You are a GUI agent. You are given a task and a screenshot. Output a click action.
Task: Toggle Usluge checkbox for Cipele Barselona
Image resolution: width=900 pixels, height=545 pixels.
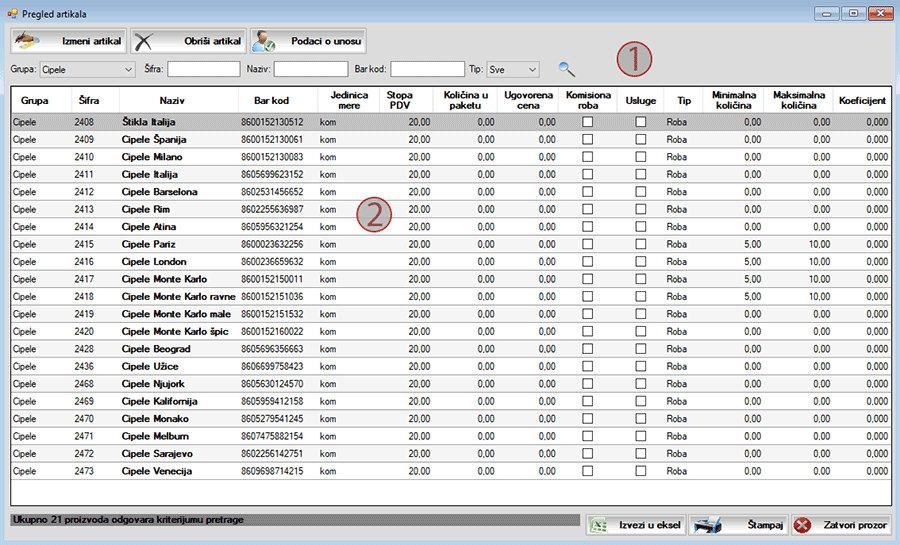pyautogui.click(x=641, y=192)
